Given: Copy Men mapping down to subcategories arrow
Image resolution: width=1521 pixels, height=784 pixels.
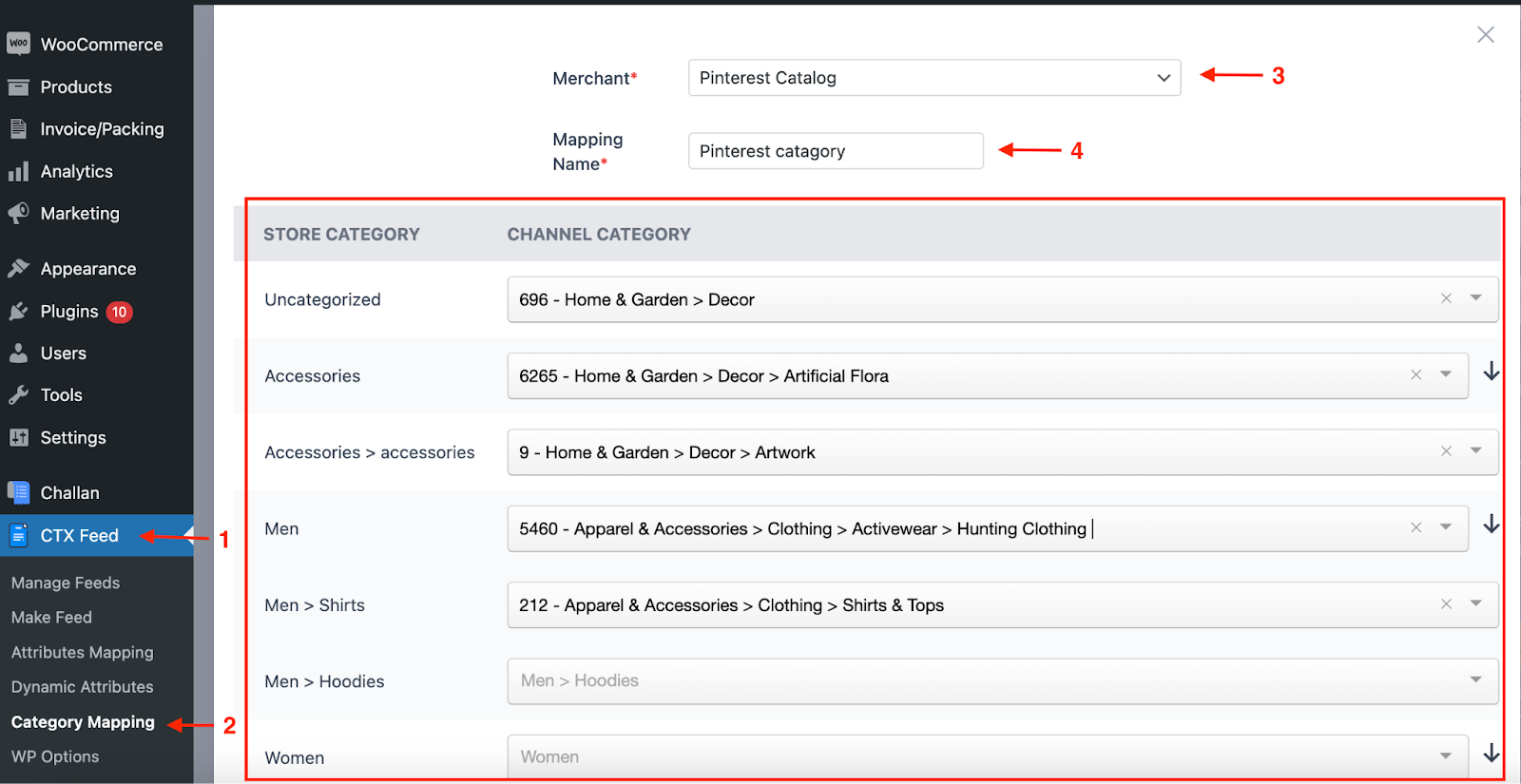Looking at the screenshot, I should click(x=1492, y=525).
